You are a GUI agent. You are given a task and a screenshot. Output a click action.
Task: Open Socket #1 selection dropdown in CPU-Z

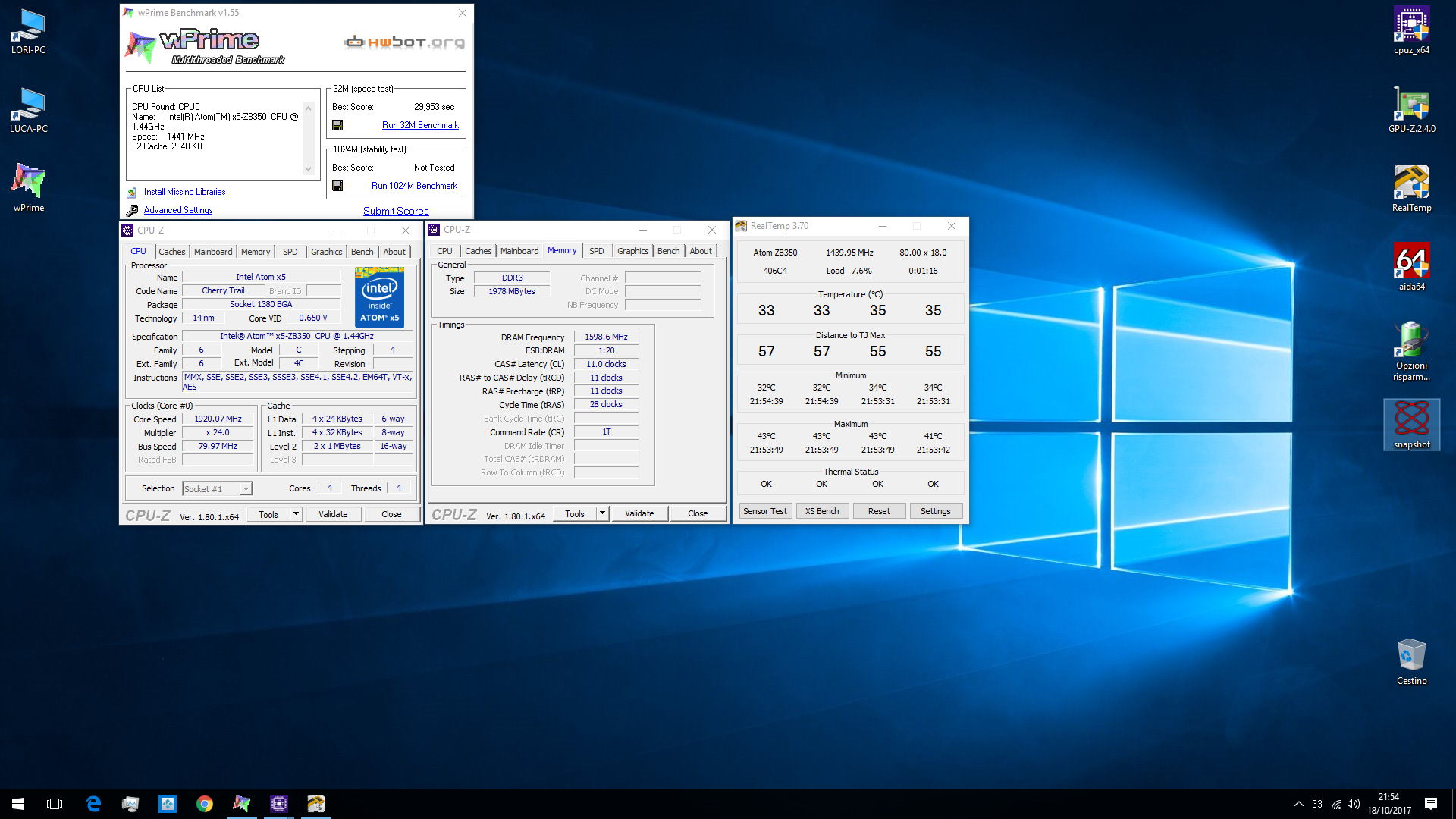[x=217, y=489]
